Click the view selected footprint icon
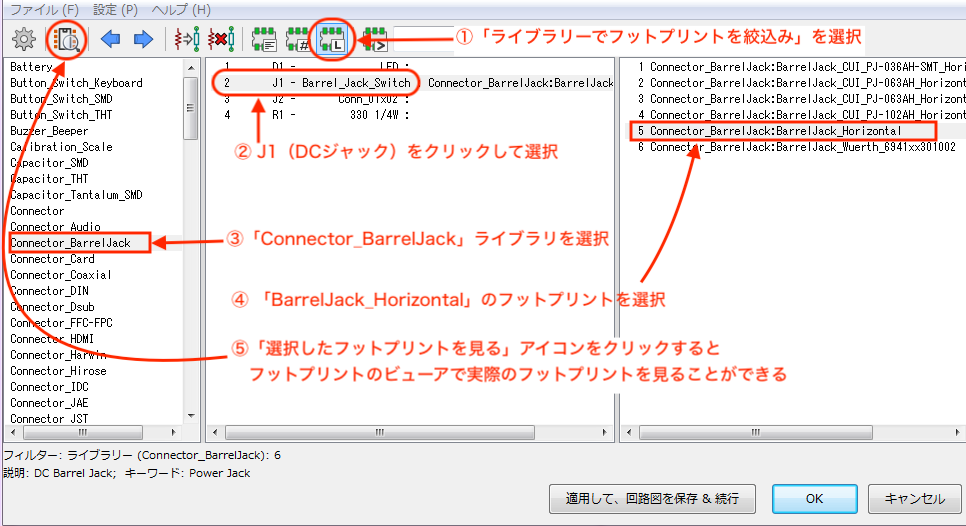966x526 pixels. (67, 40)
